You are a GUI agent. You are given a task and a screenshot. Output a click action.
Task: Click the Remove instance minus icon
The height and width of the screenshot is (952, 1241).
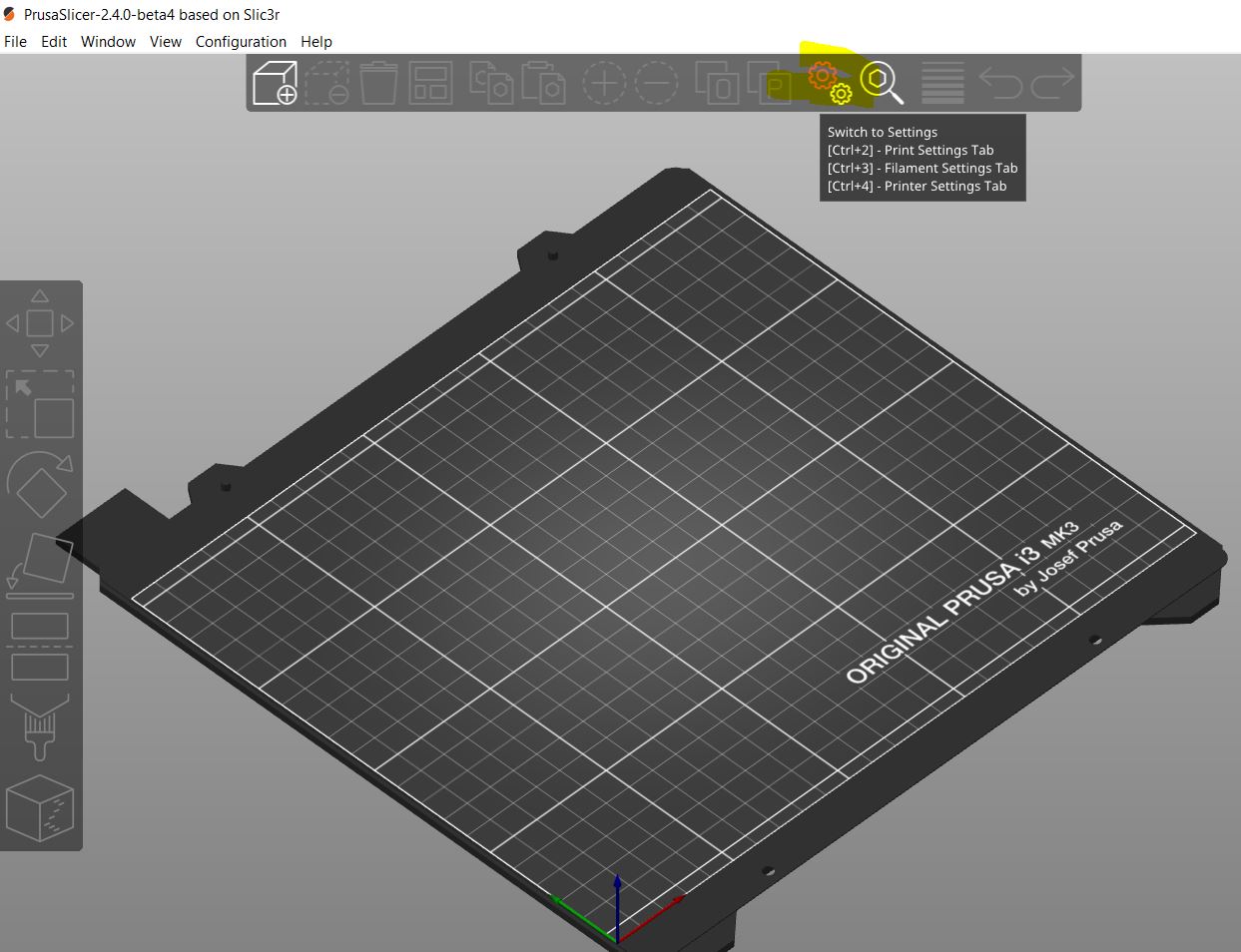click(x=656, y=83)
